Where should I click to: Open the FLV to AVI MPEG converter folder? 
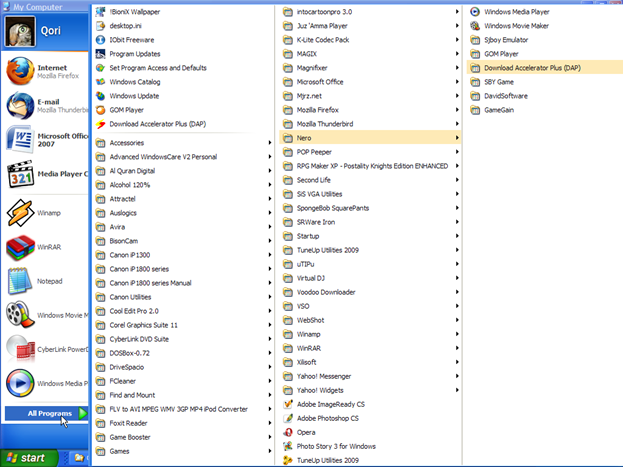point(183,409)
